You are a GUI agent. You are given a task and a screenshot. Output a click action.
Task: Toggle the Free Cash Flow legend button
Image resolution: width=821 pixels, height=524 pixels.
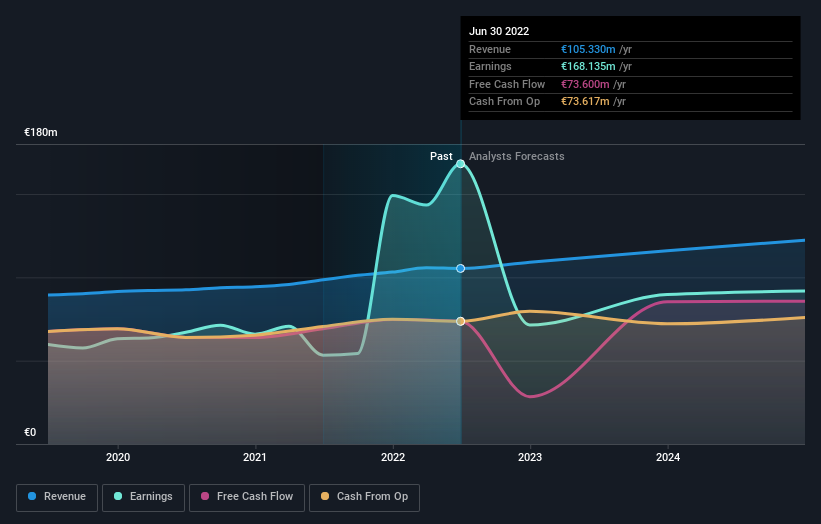point(247,497)
